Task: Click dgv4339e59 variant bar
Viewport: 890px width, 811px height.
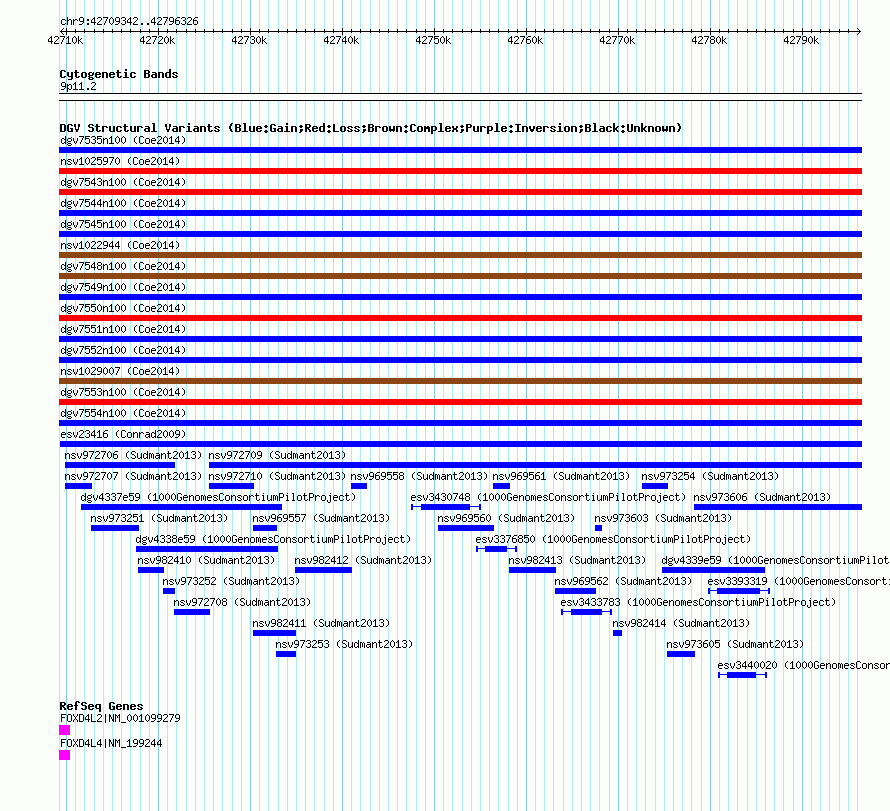Action: click(713, 570)
